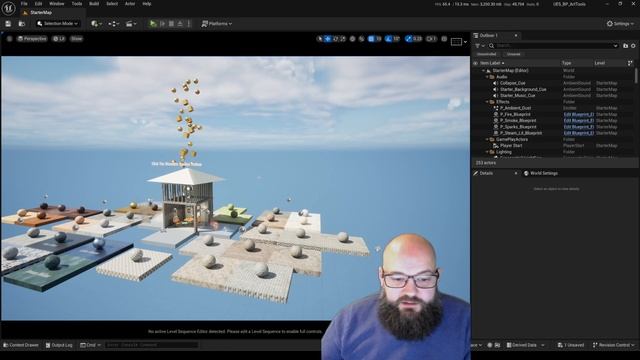Screen dimensions: 640x360
Task: Select the P_Ambient_Dust actor row
Action: tap(553, 108)
